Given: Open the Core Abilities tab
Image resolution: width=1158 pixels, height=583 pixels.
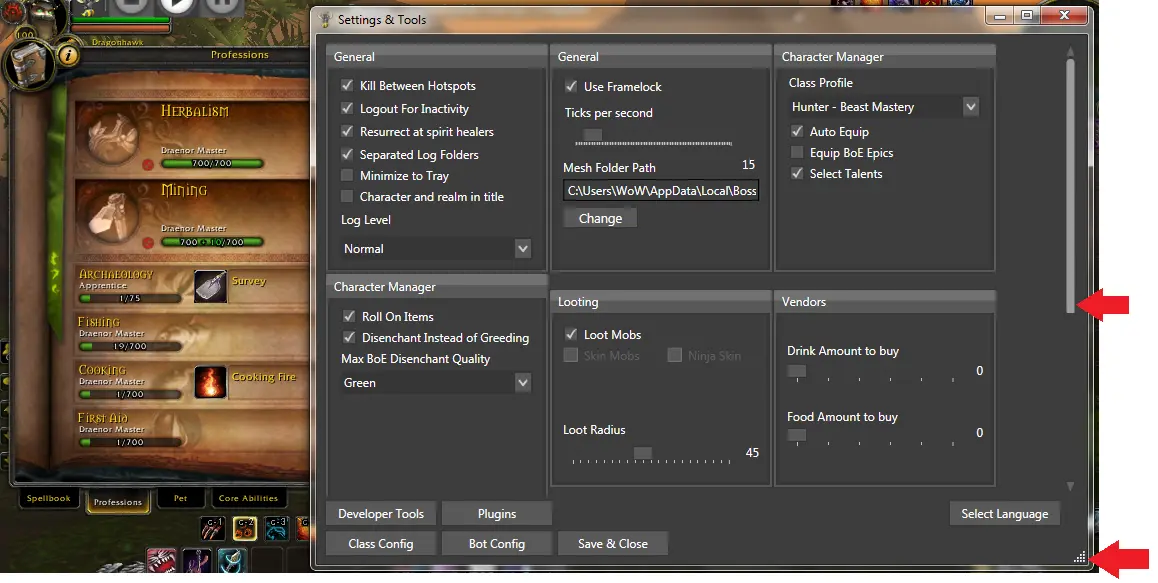Looking at the screenshot, I should [249, 498].
